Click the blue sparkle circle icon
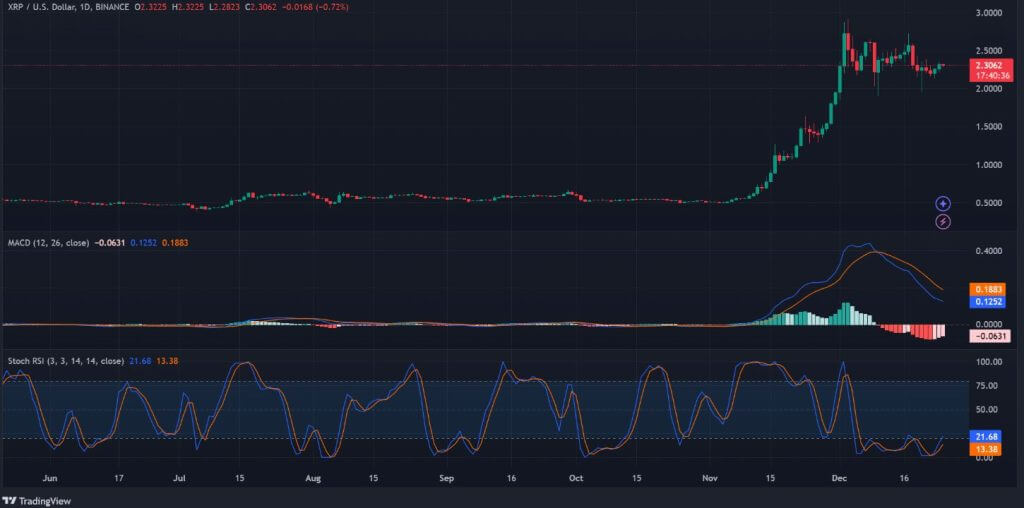Image resolution: width=1024 pixels, height=508 pixels. pyautogui.click(x=943, y=203)
